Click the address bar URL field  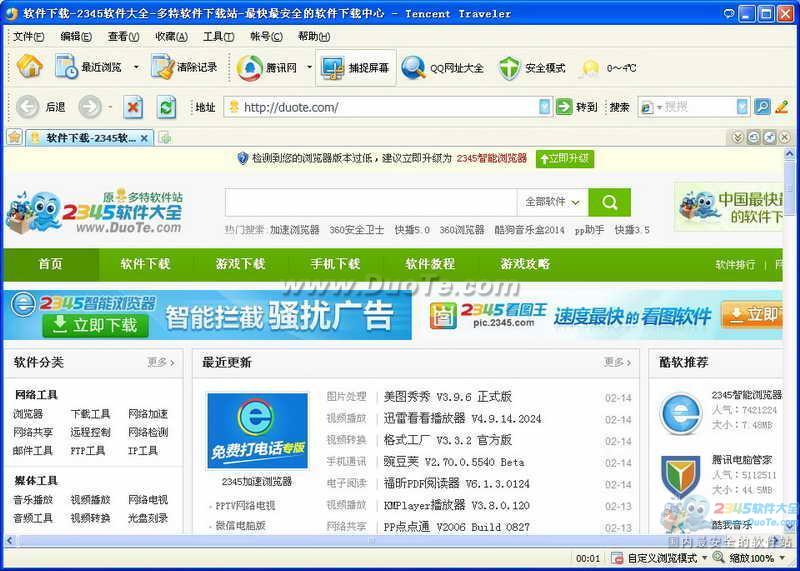(388, 107)
